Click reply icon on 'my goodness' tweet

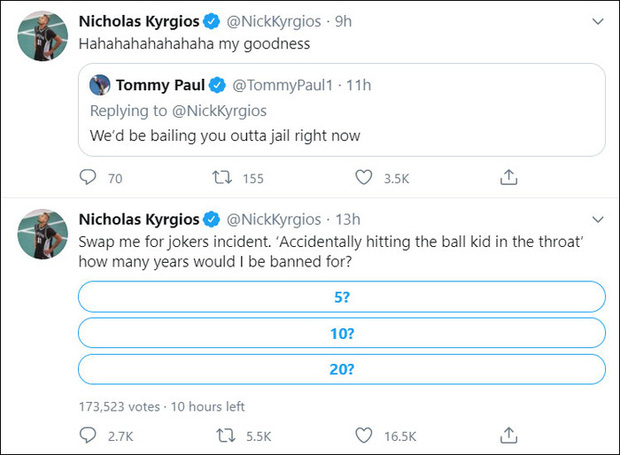point(87,177)
